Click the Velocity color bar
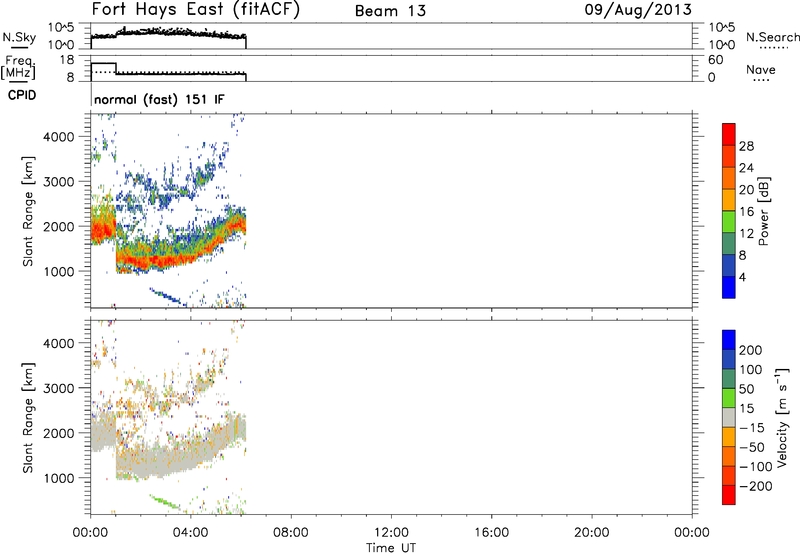The height and width of the screenshot is (554, 800). click(729, 417)
